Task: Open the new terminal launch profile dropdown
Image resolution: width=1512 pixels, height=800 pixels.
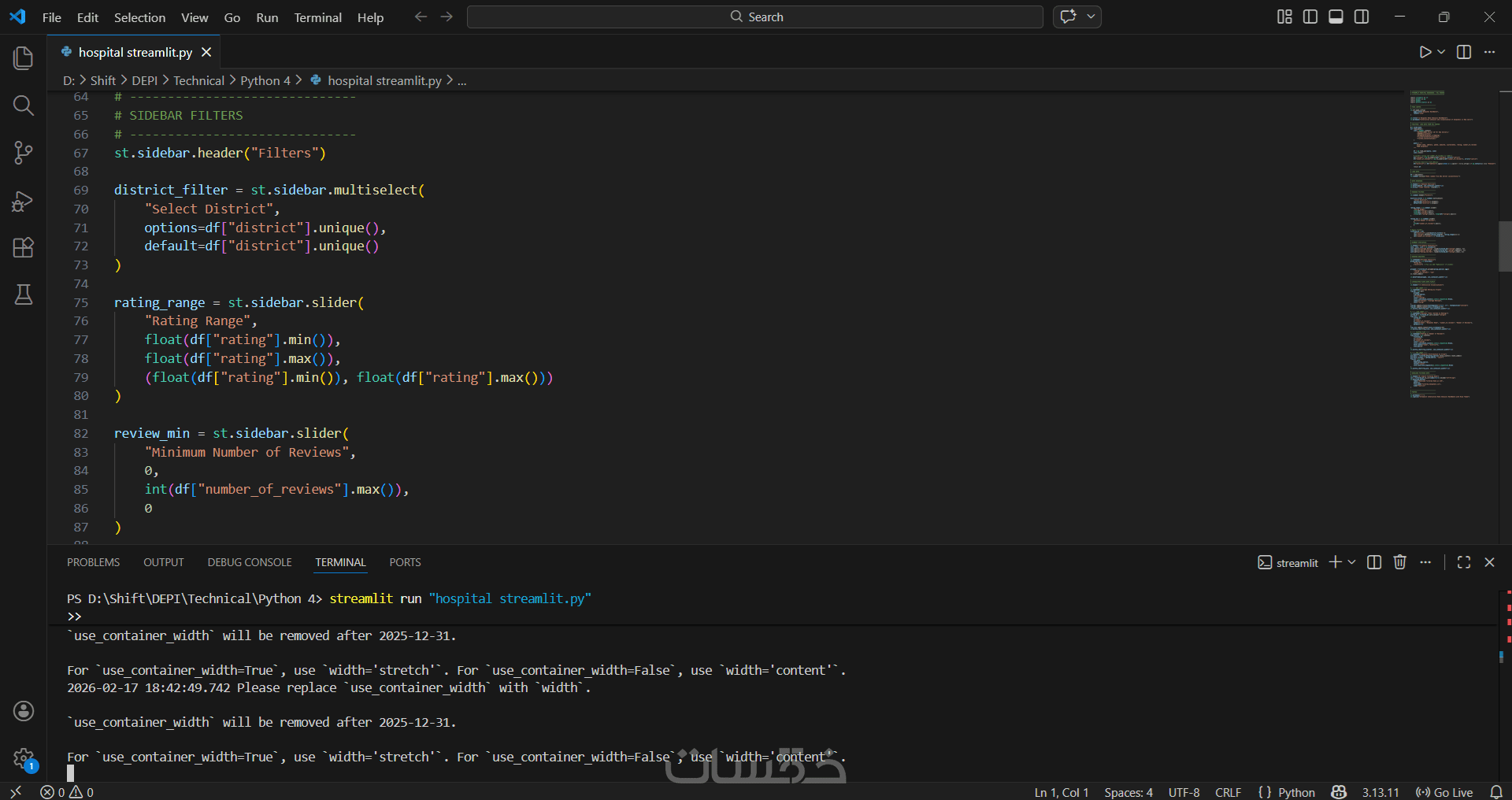Action: [x=1351, y=562]
